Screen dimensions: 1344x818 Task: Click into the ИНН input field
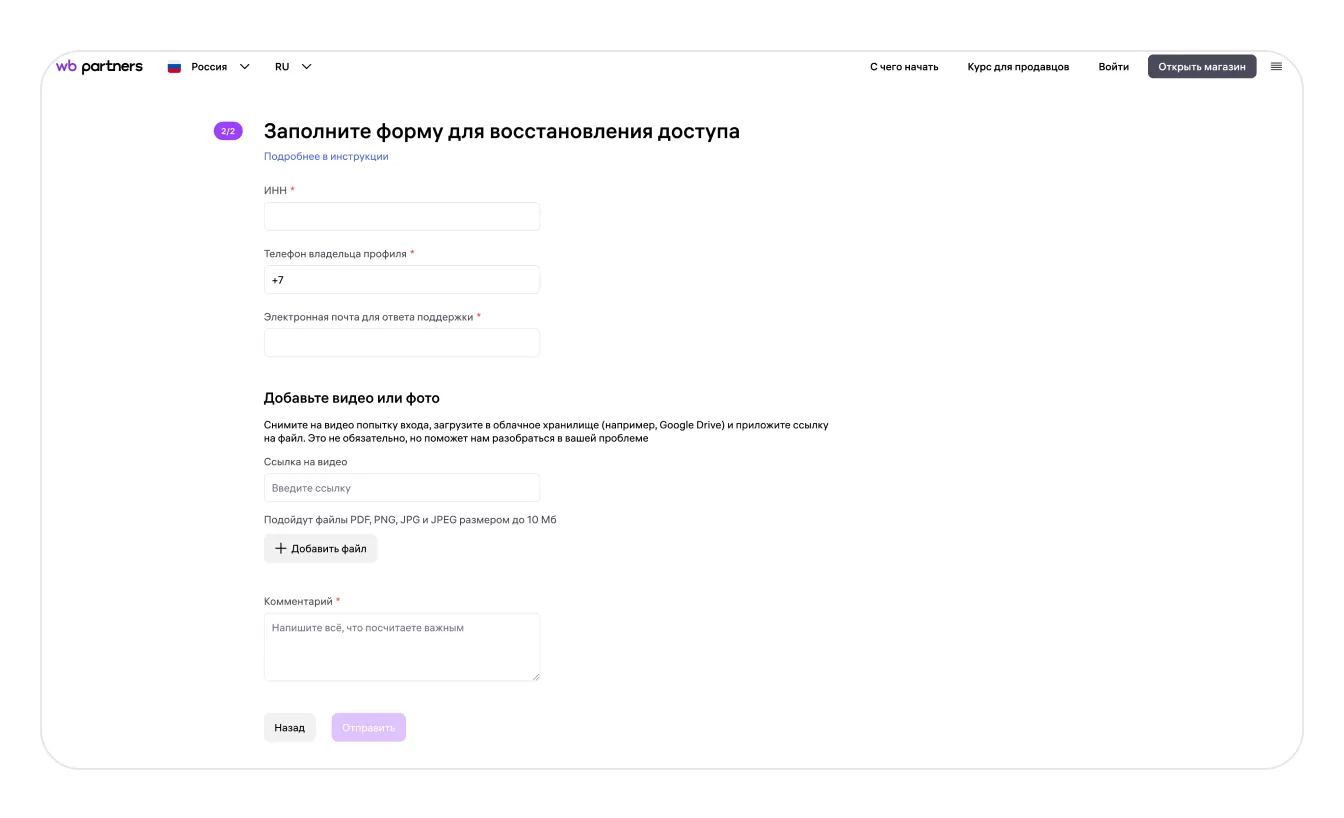(x=401, y=217)
